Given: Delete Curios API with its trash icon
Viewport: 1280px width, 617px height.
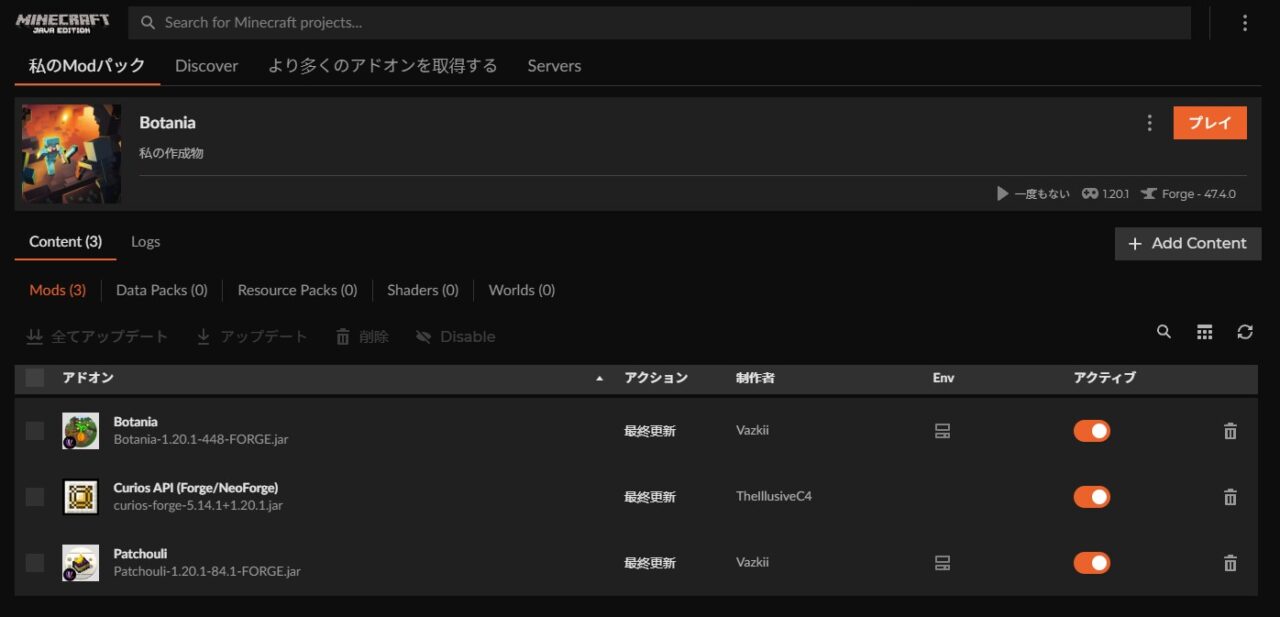Looking at the screenshot, I should (x=1230, y=497).
